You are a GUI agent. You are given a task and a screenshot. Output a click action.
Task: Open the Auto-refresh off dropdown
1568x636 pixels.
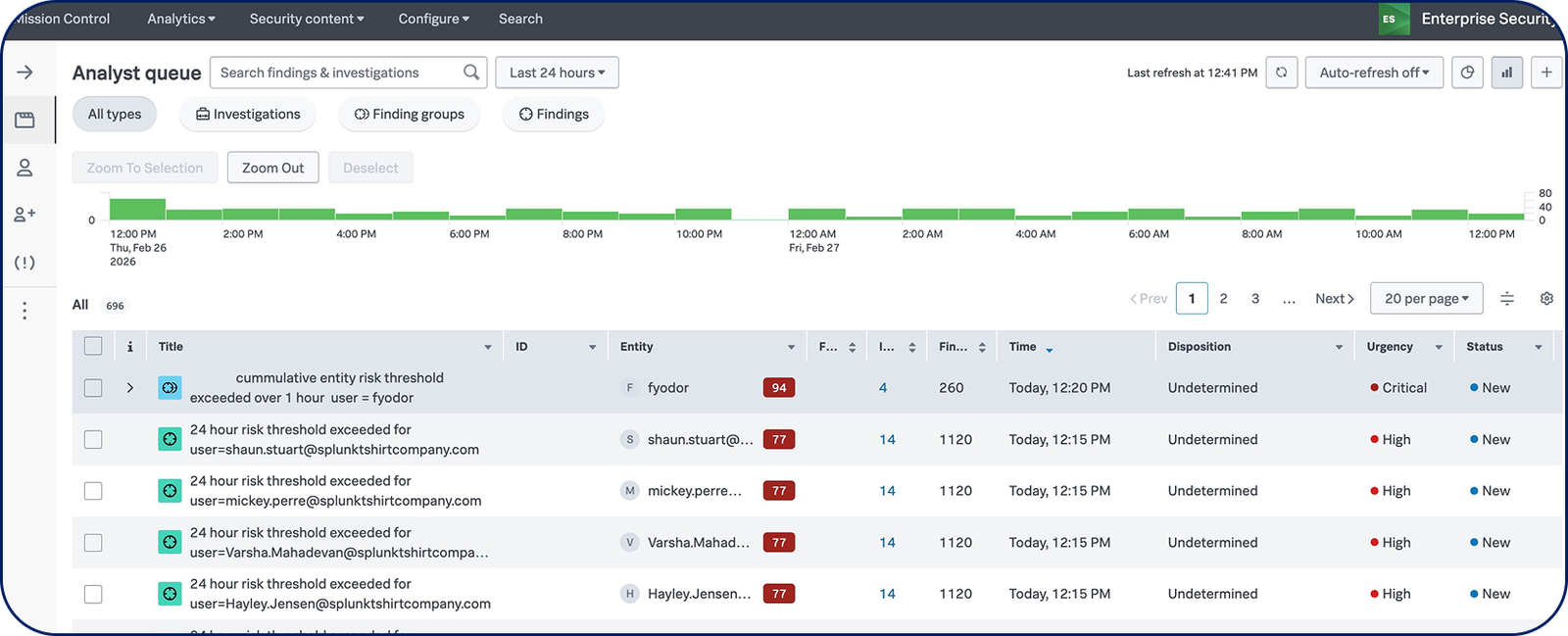pyautogui.click(x=1373, y=73)
